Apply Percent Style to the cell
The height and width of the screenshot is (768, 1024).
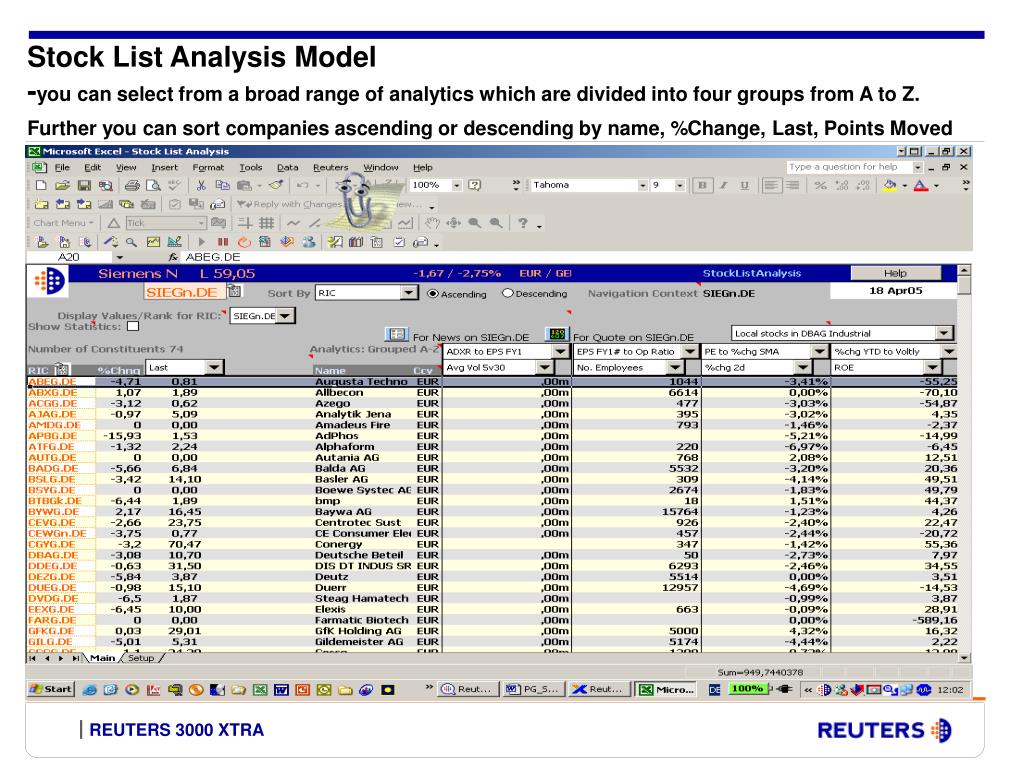(x=820, y=185)
